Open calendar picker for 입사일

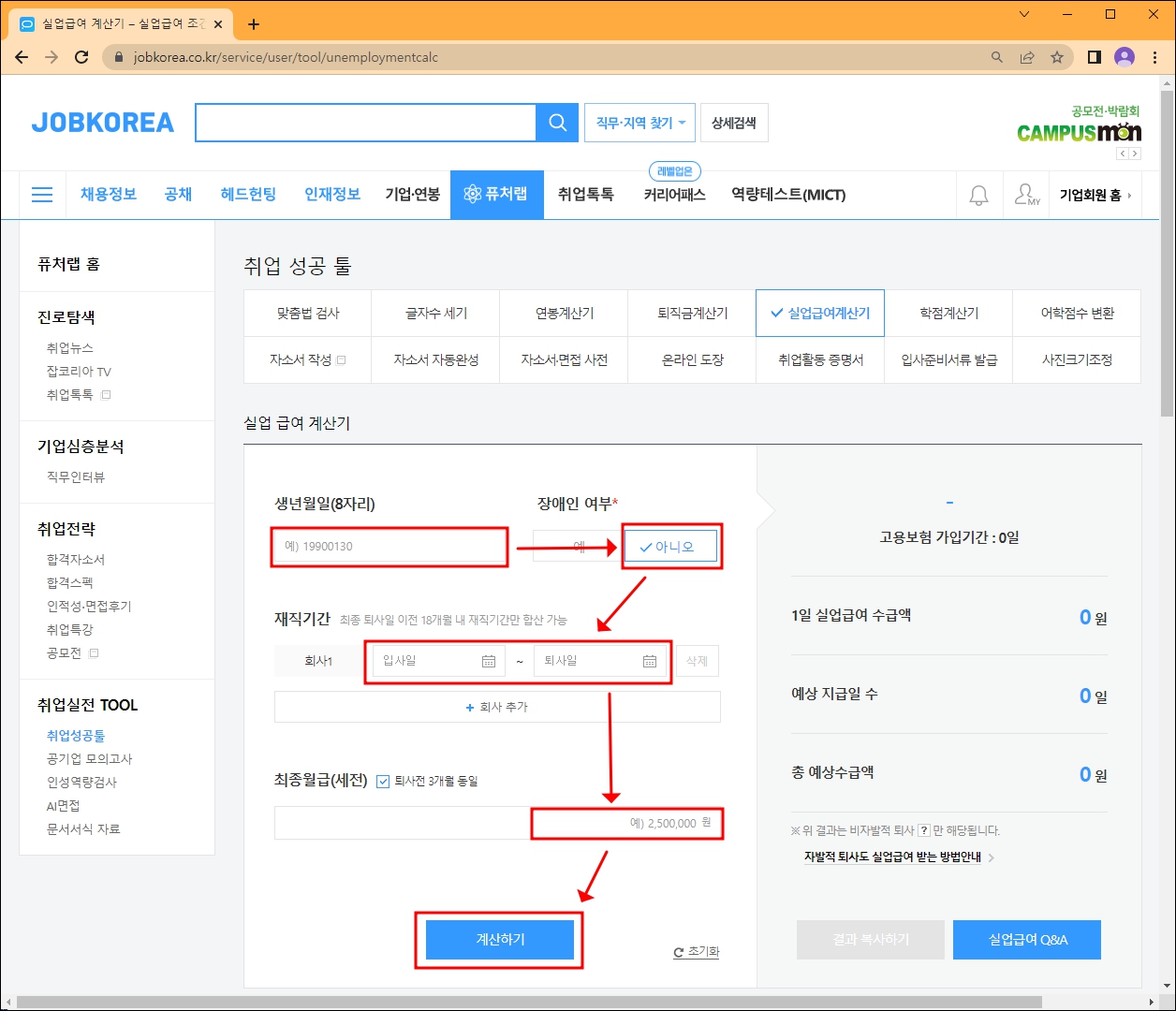tap(489, 661)
